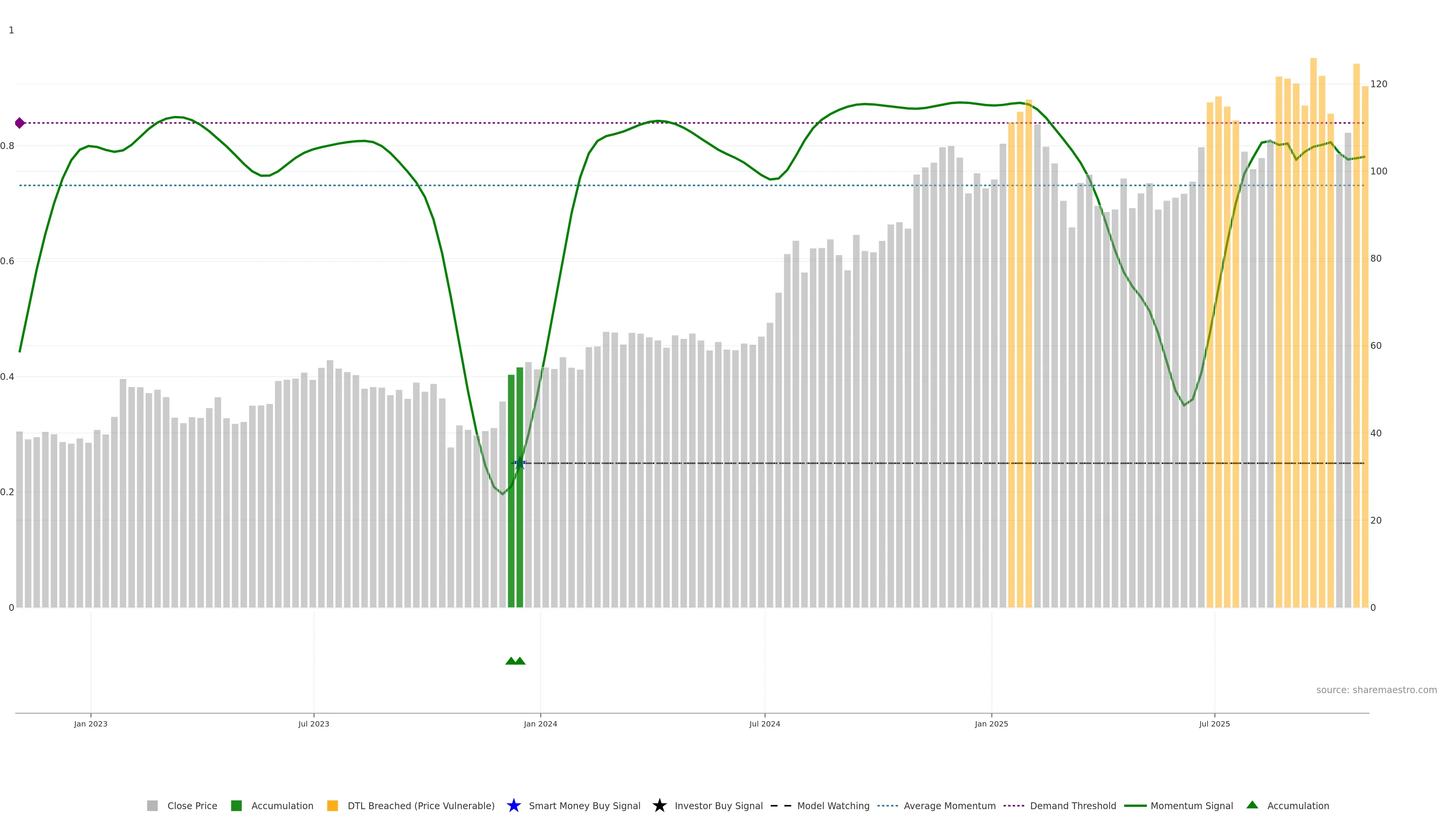Click the Model Watching dashed line icon
Viewport: 1456px width, 819px height.
(x=781, y=805)
